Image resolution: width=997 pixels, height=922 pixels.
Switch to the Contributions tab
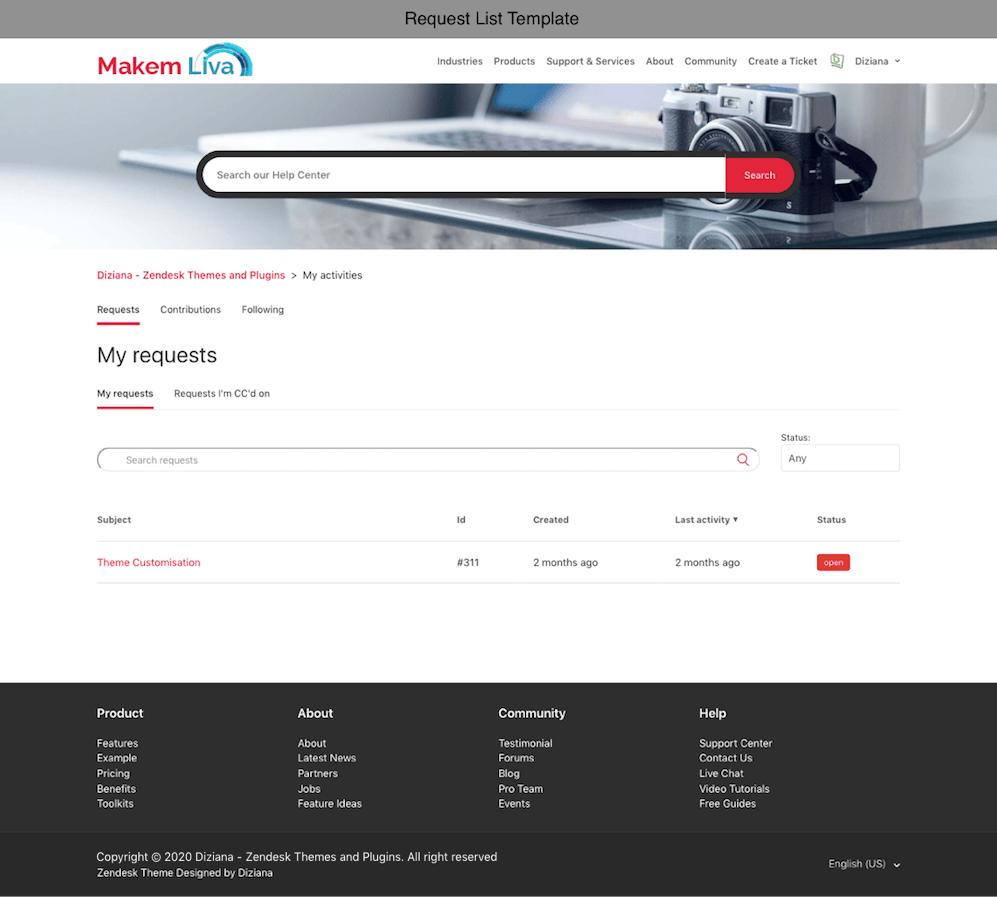coord(190,310)
